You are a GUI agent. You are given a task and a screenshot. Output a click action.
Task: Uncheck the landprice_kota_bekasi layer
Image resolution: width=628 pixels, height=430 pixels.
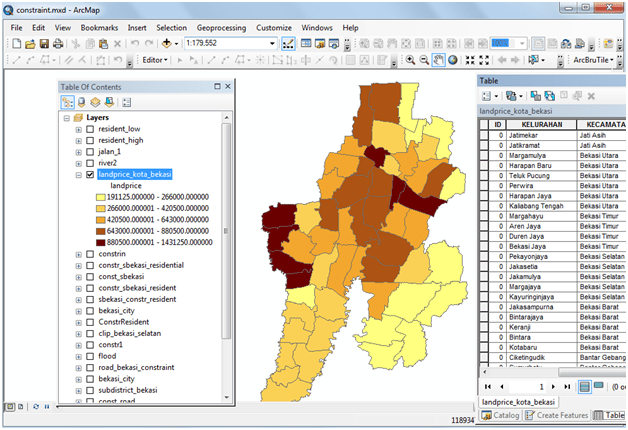(90, 174)
